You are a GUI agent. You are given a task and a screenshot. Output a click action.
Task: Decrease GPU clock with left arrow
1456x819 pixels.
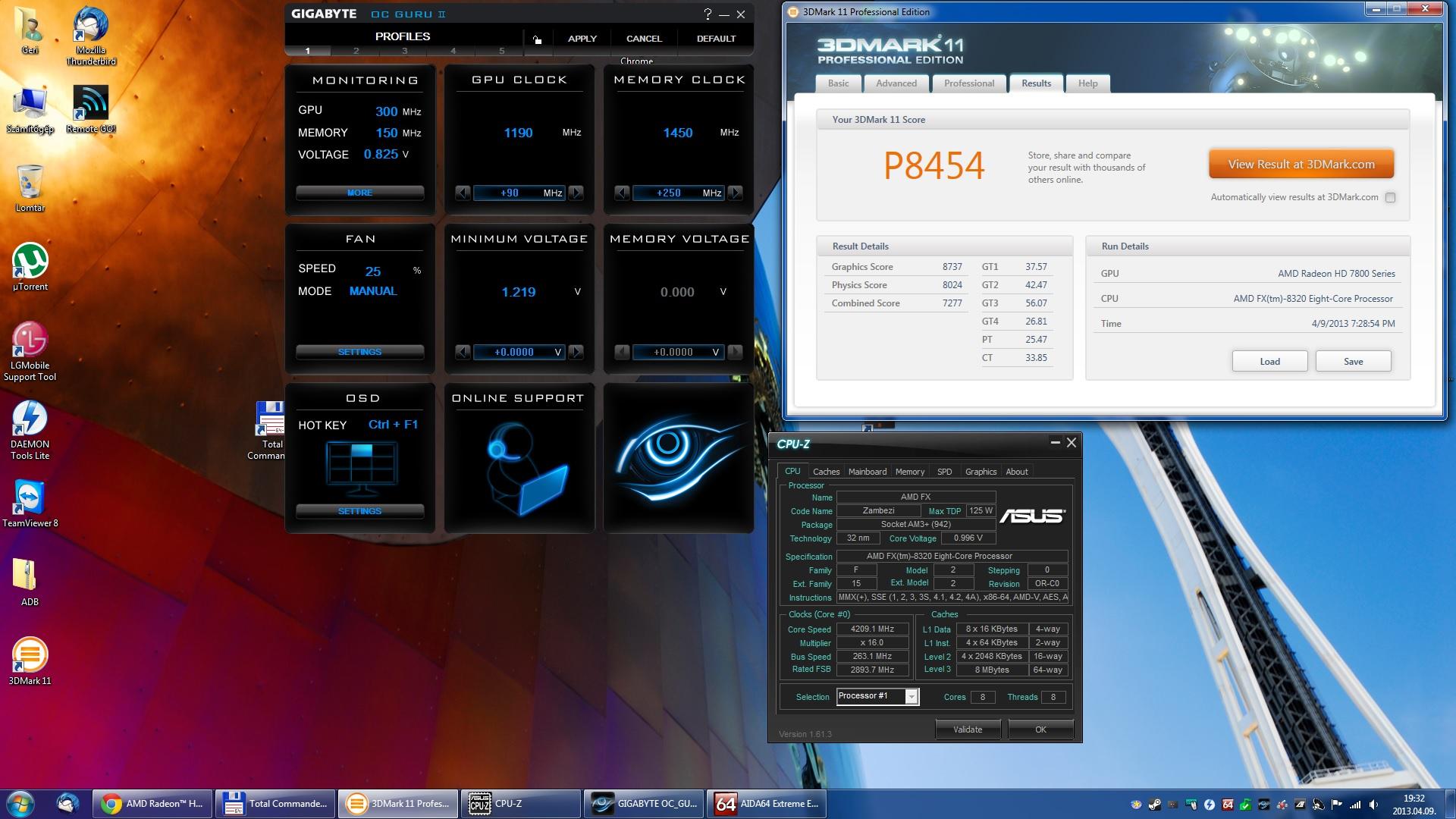click(x=463, y=193)
